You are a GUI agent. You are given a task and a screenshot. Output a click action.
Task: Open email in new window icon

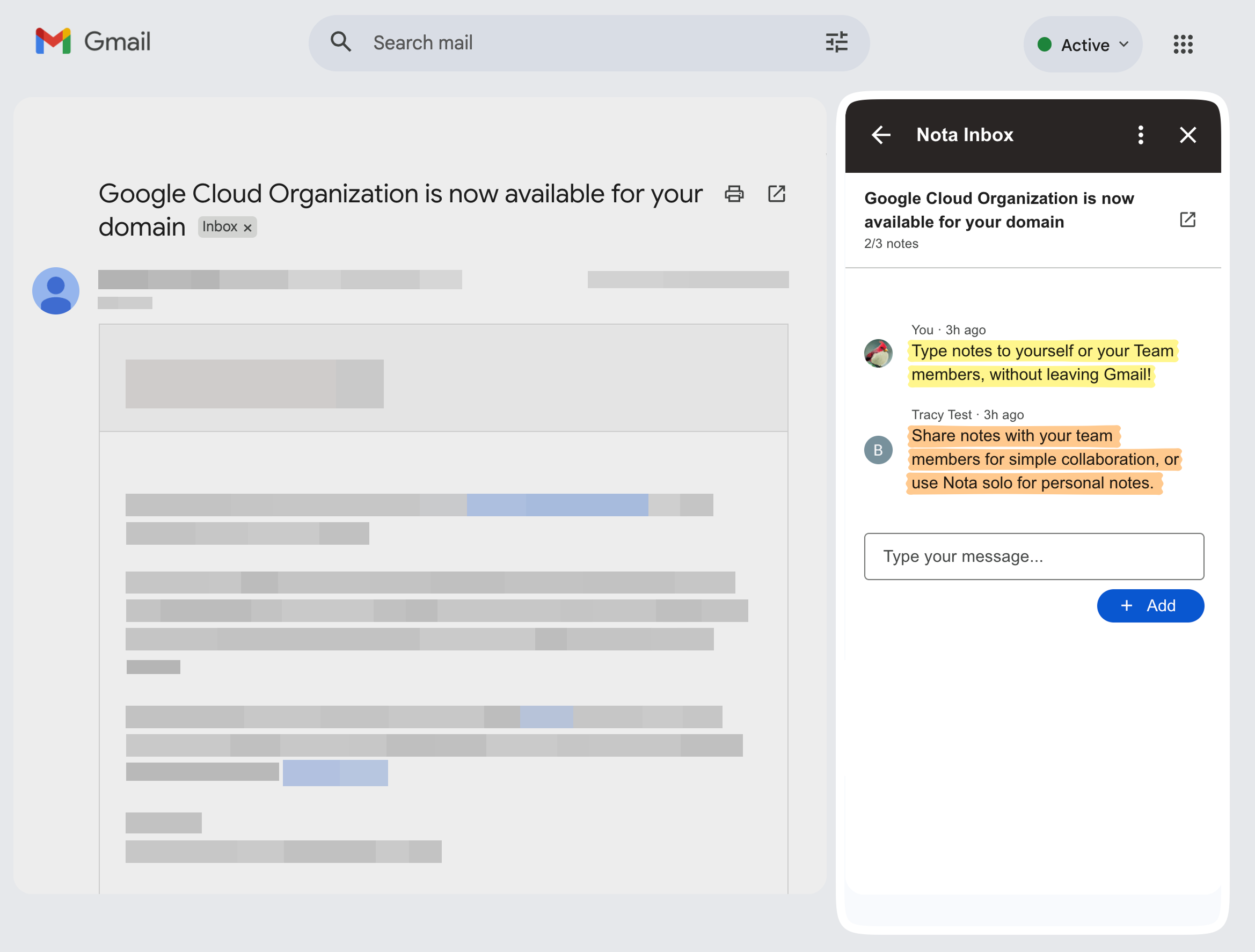[776, 194]
